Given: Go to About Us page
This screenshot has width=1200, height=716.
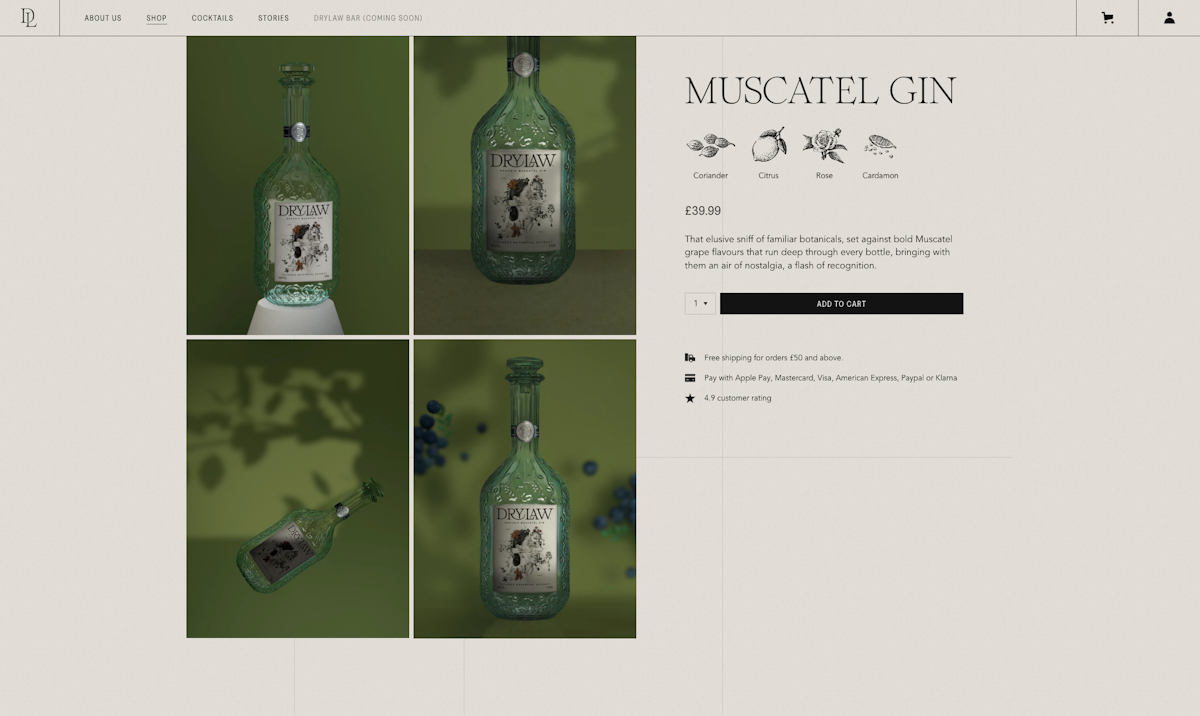Looking at the screenshot, I should pos(103,18).
